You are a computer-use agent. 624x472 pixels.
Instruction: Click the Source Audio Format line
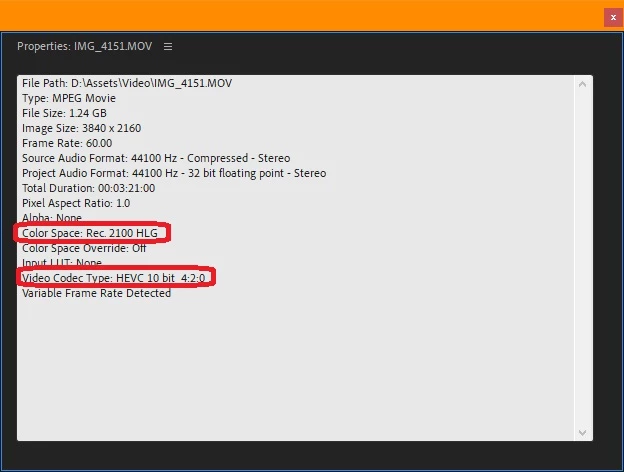pyautogui.click(x=156, y=158)
